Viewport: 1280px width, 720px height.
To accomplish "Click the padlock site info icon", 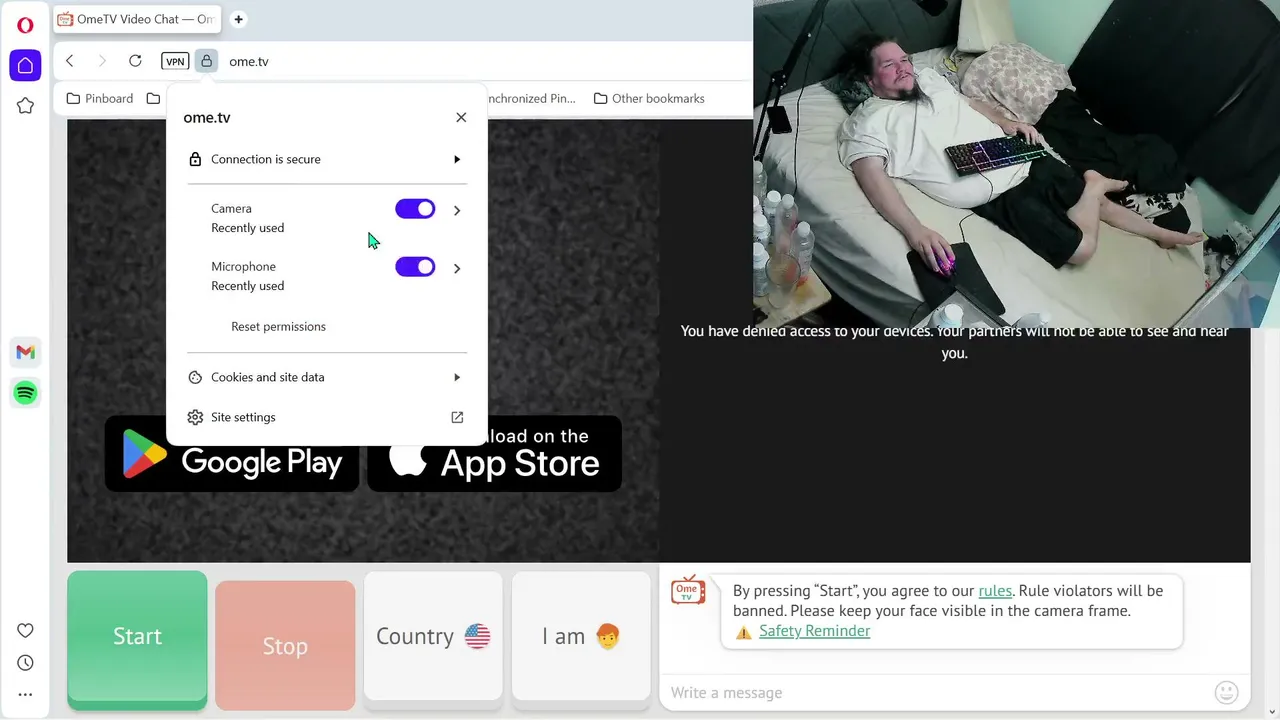I will [x=206, y=61].
